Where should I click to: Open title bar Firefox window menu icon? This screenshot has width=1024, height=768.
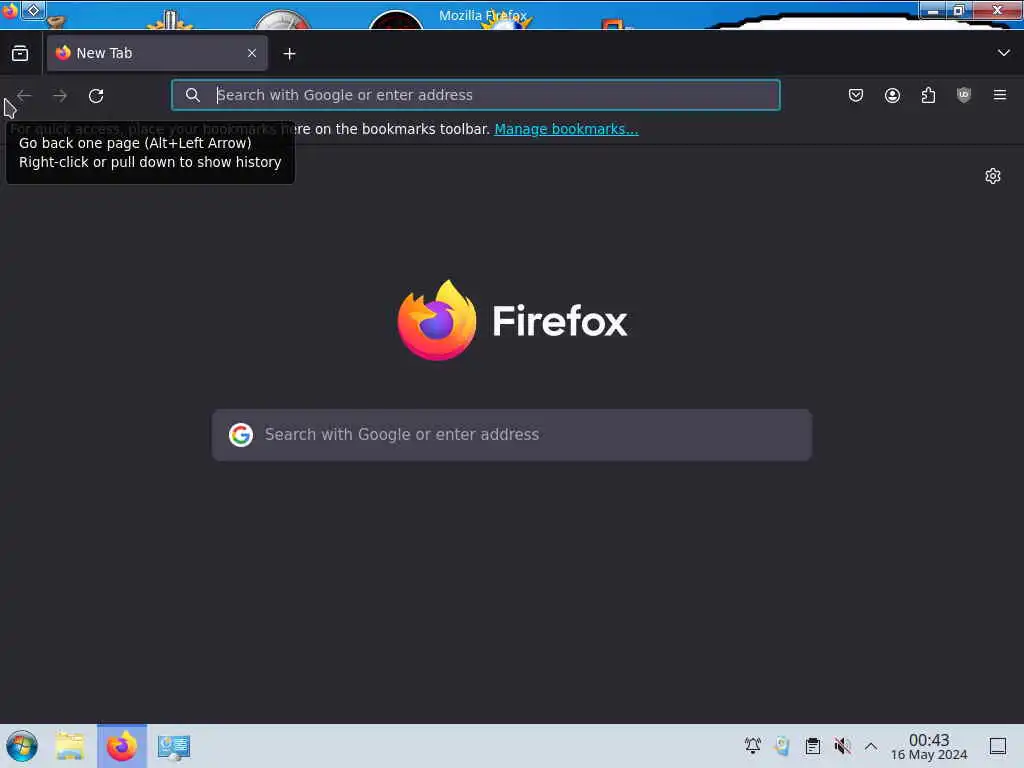[x=9, y=10]
